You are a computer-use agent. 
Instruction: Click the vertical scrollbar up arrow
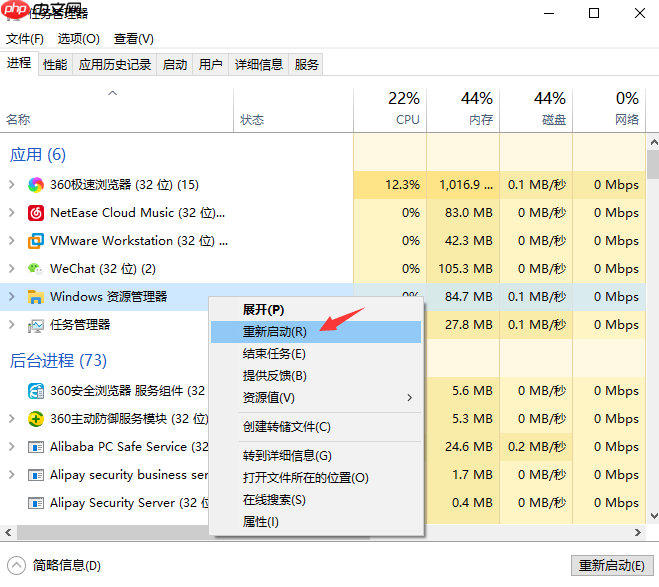click(x=654, y=142)
